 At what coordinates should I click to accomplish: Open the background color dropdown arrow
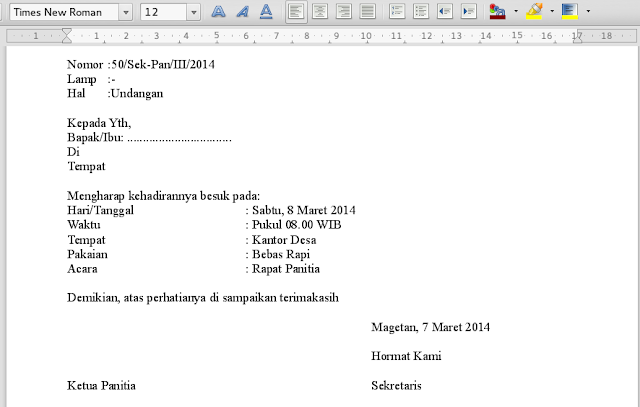[x=588, y=11]
